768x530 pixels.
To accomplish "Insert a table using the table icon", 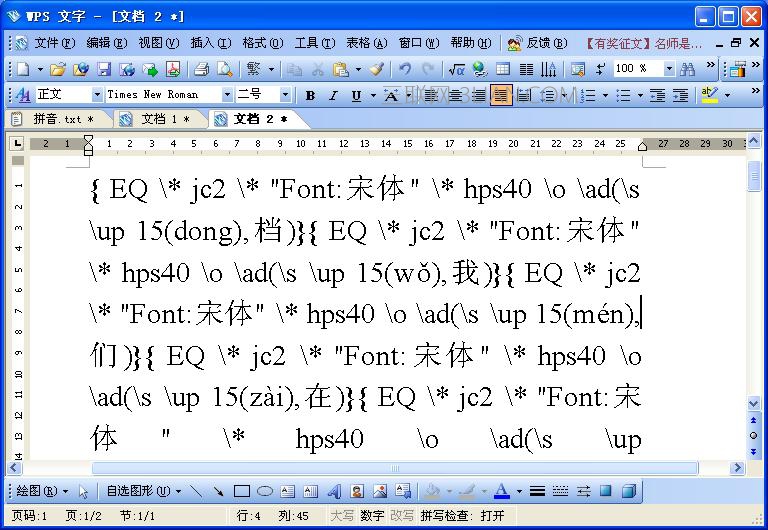I will point(503,69).
